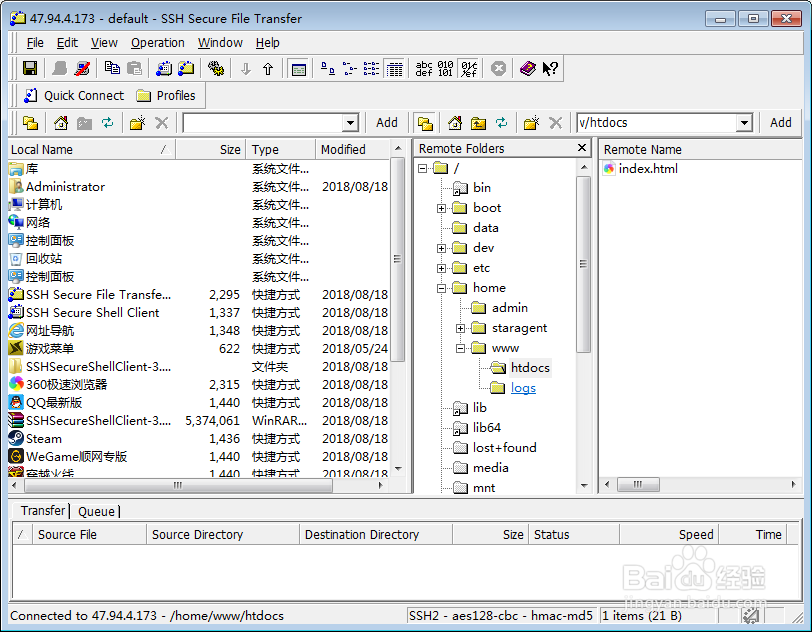This screenshot has height=632, width=812.
Task: Click the New Terminal Window toolbar icon
Action: tap(164, 68)
